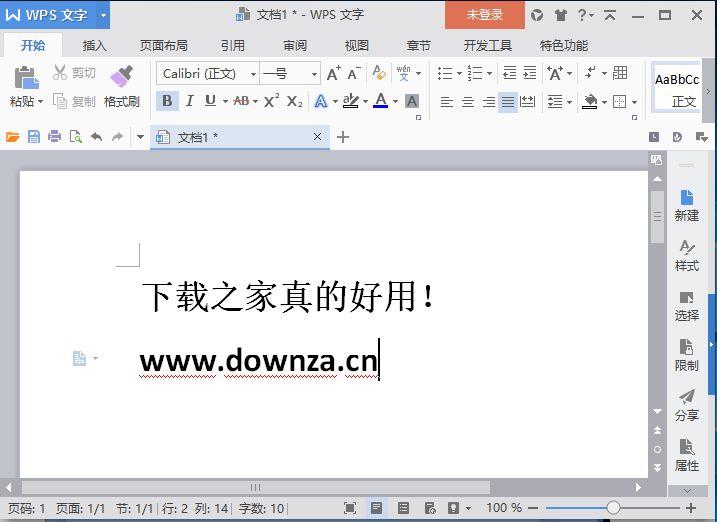Open the Restrict editing sidebar panel
Image resolution: width=717 pixels, height=522 pixels.
point(687,355)
